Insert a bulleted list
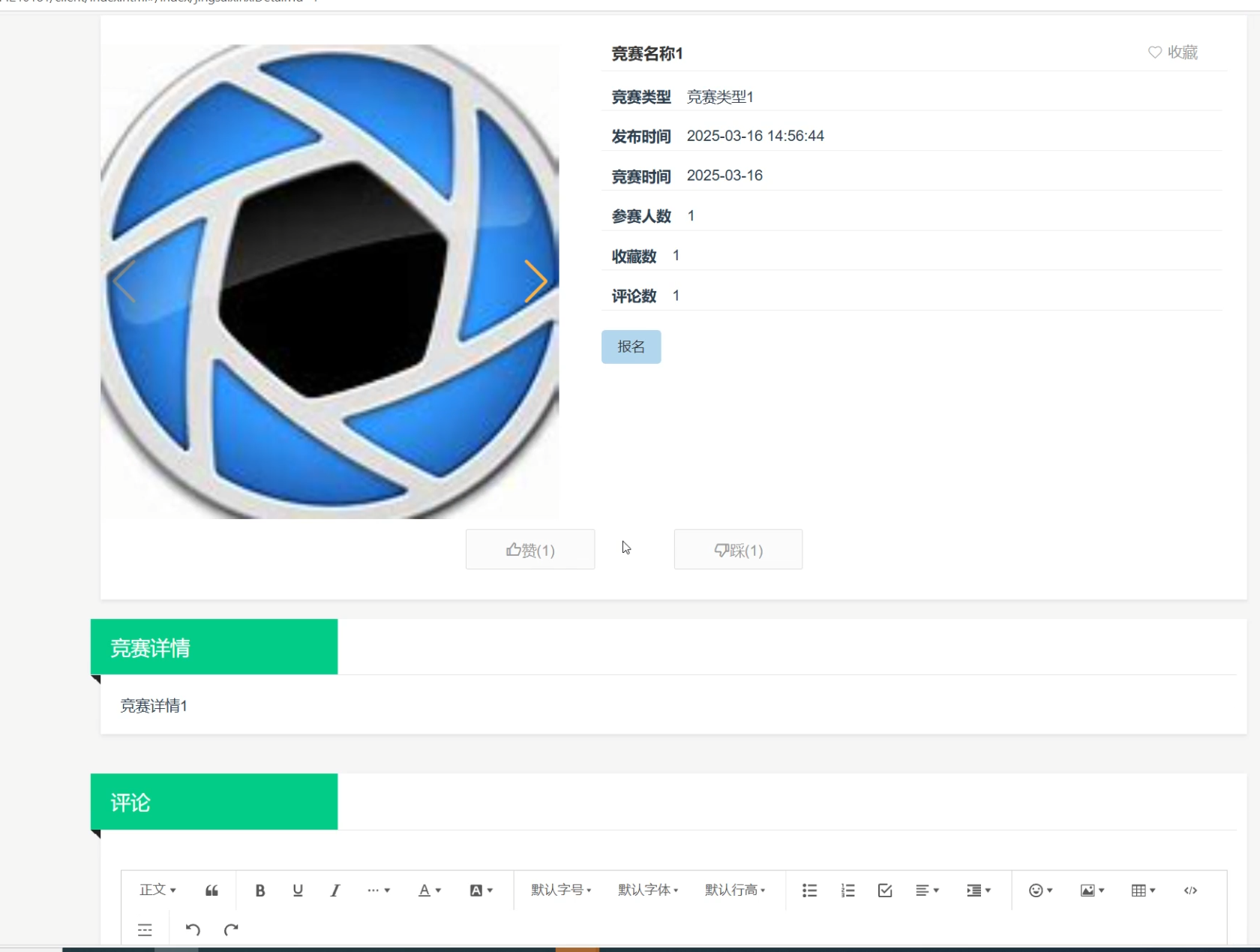This screenshot has width=1260, height=952. click(809, 890)
